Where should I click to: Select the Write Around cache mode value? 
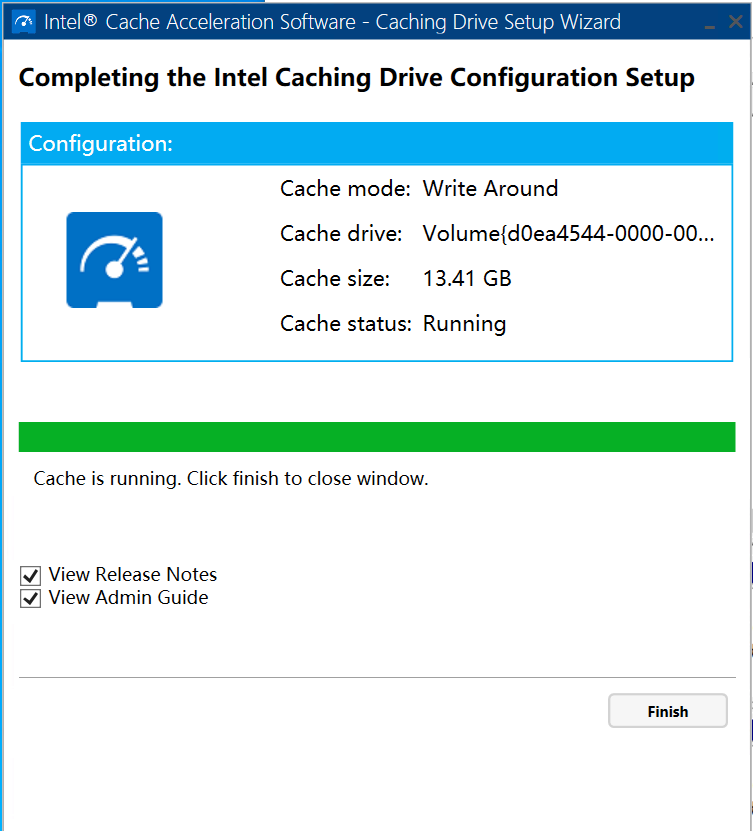490,189
